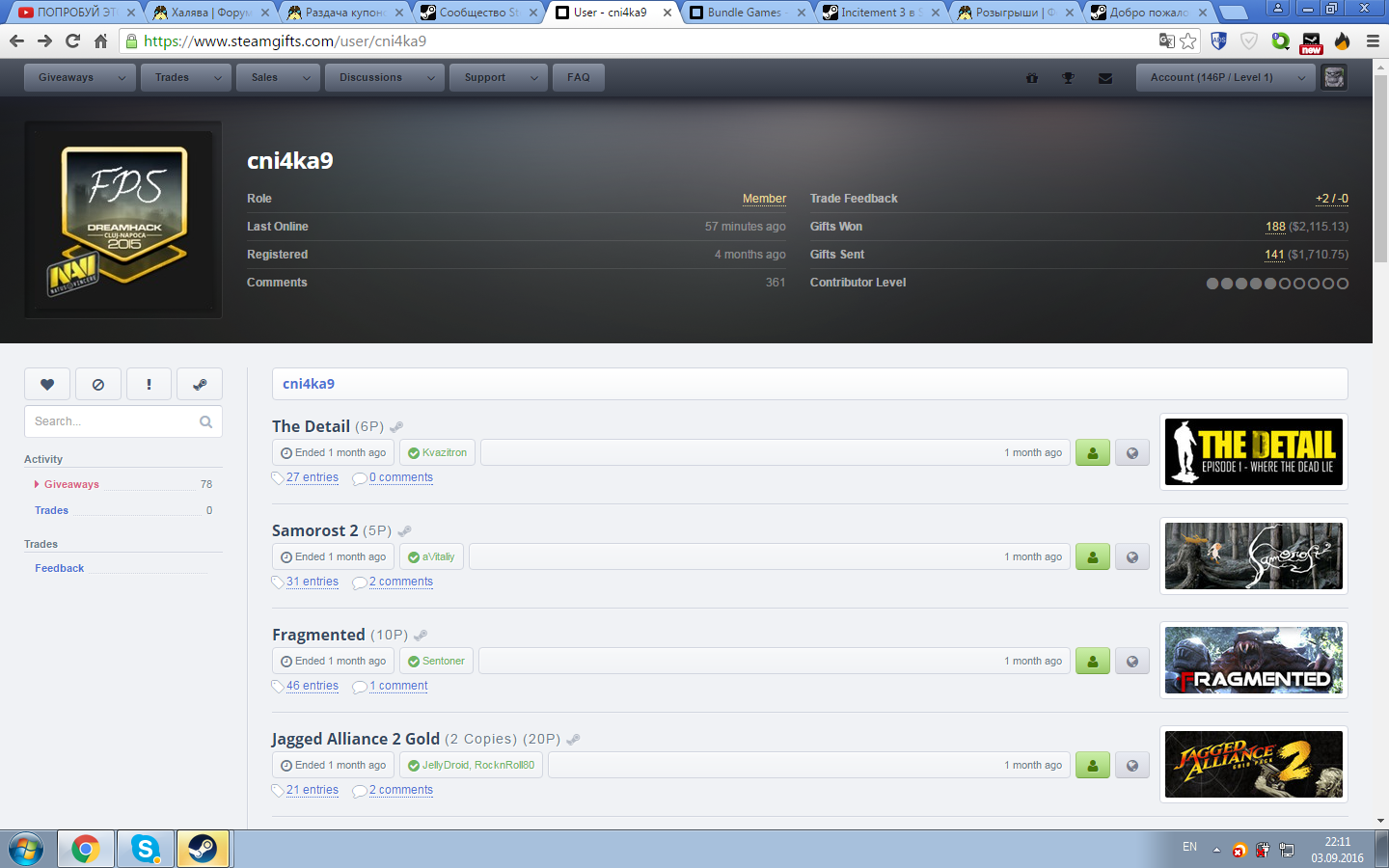Open the 188 gifts won link

coord(1275,227)
